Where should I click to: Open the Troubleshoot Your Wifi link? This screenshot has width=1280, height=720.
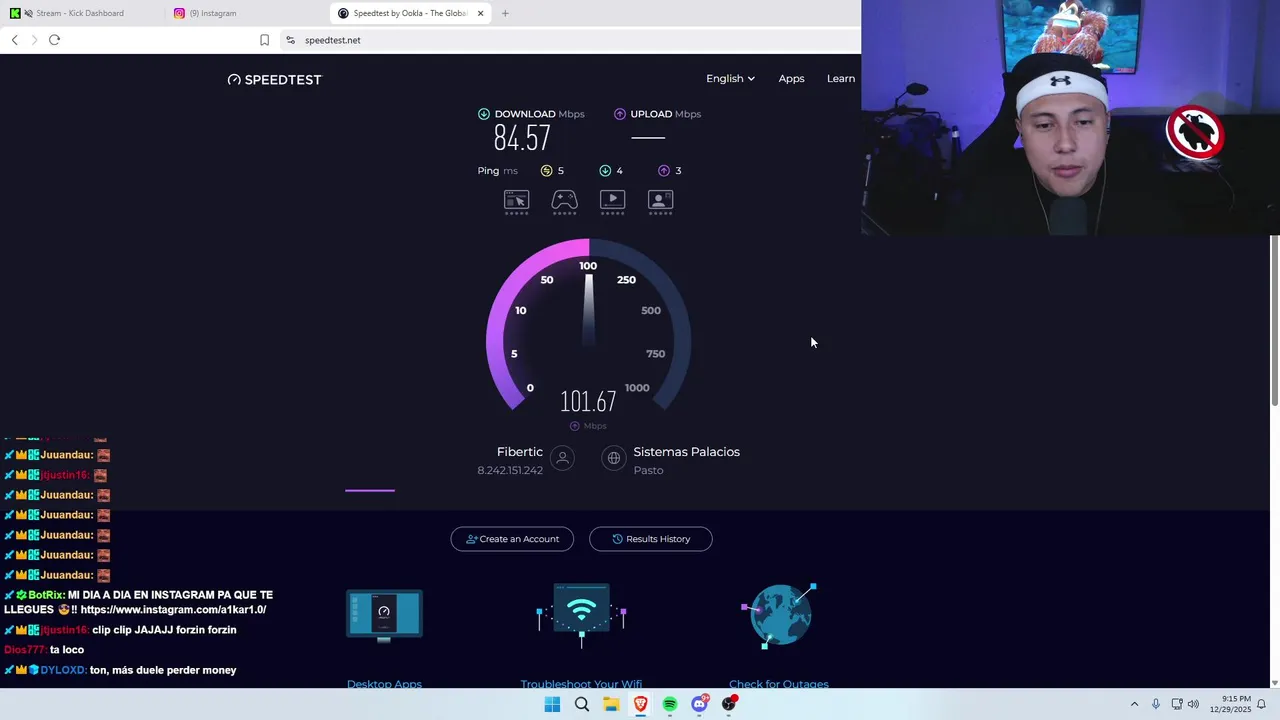pos(581,684)
